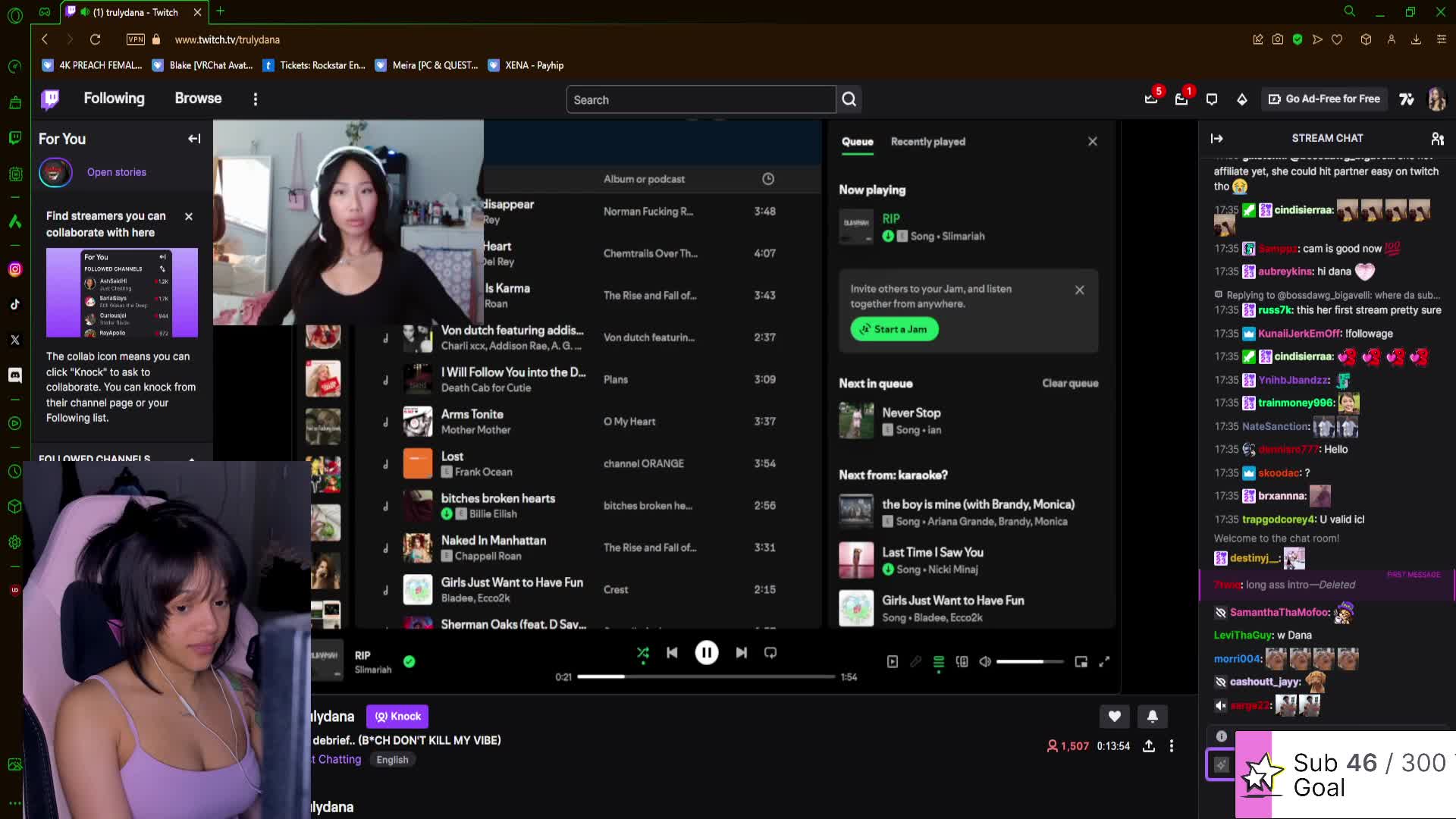Image resolution: width=1456 pixels, height=819 pixels.
Task: Open stream three-dot options menu
Action: click(x=1172, y=746)
